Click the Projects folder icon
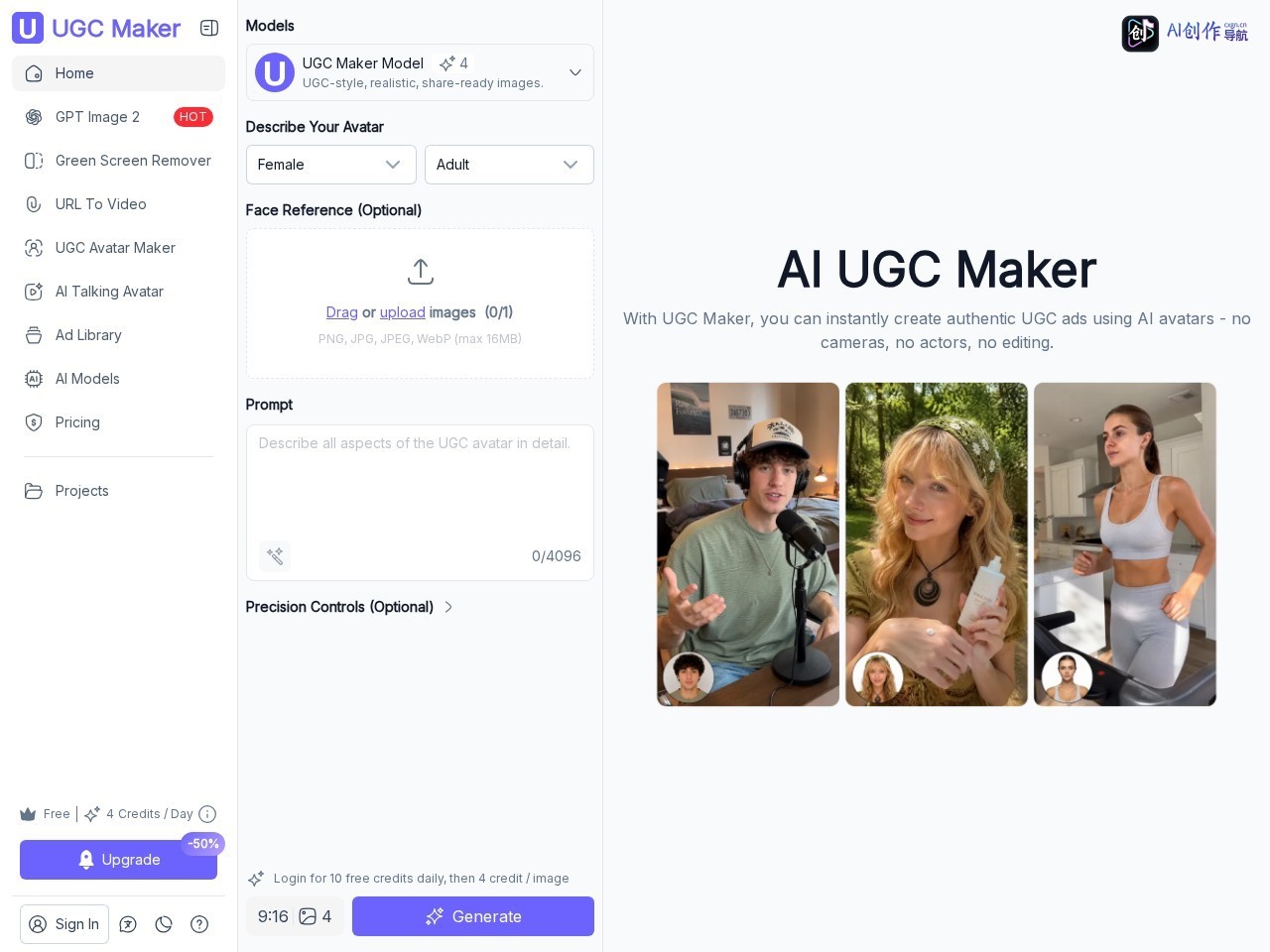1270x952 pixels. (34, 491)
